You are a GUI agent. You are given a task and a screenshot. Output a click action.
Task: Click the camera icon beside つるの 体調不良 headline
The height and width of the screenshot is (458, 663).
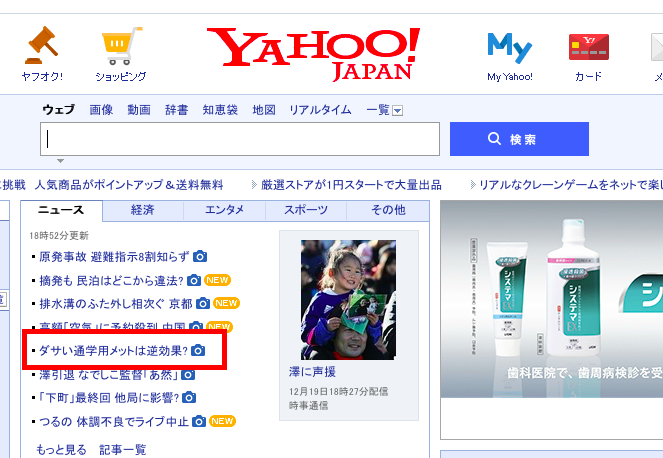coord(199,421)
